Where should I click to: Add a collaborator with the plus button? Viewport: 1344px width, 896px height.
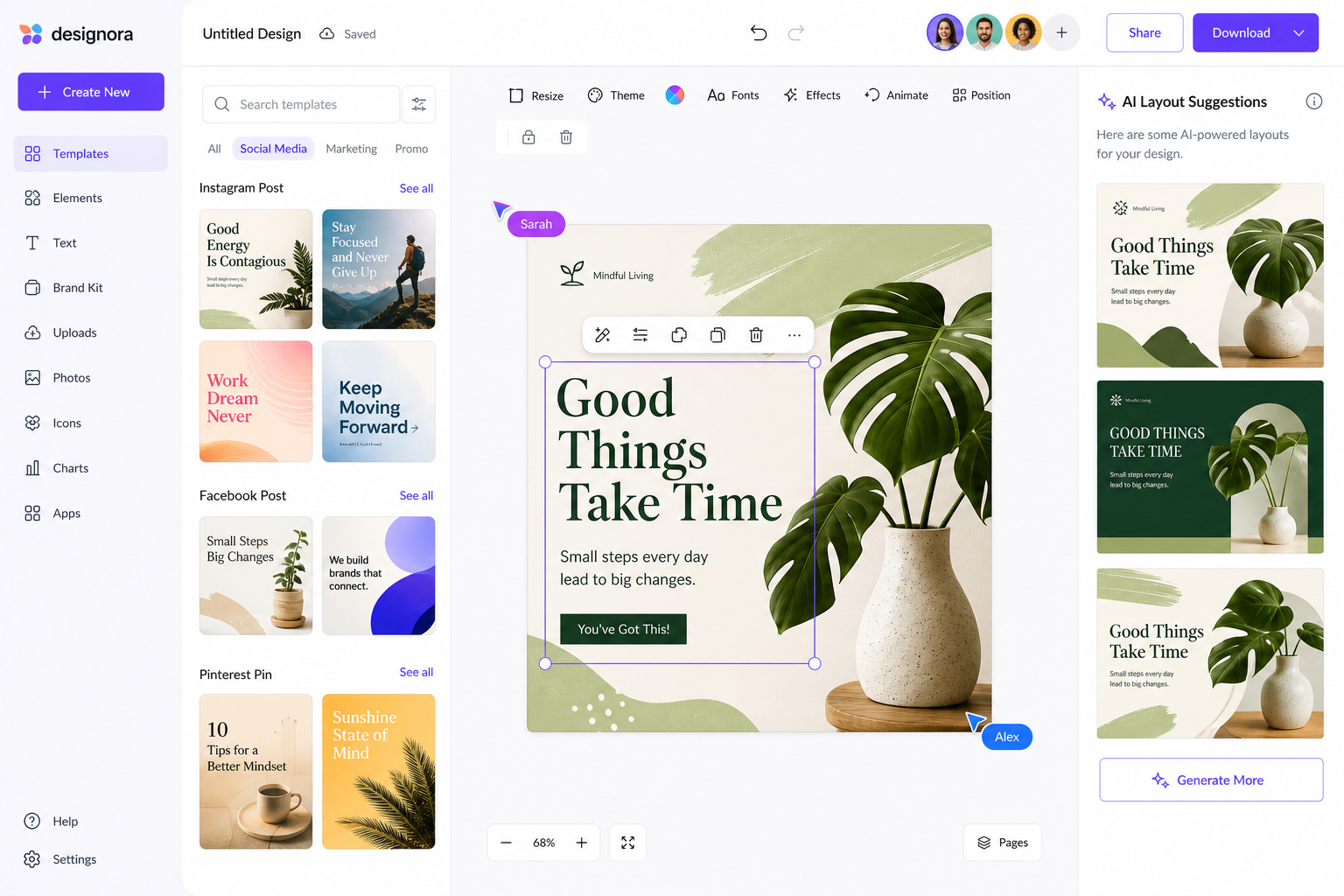coord(1061,33)
